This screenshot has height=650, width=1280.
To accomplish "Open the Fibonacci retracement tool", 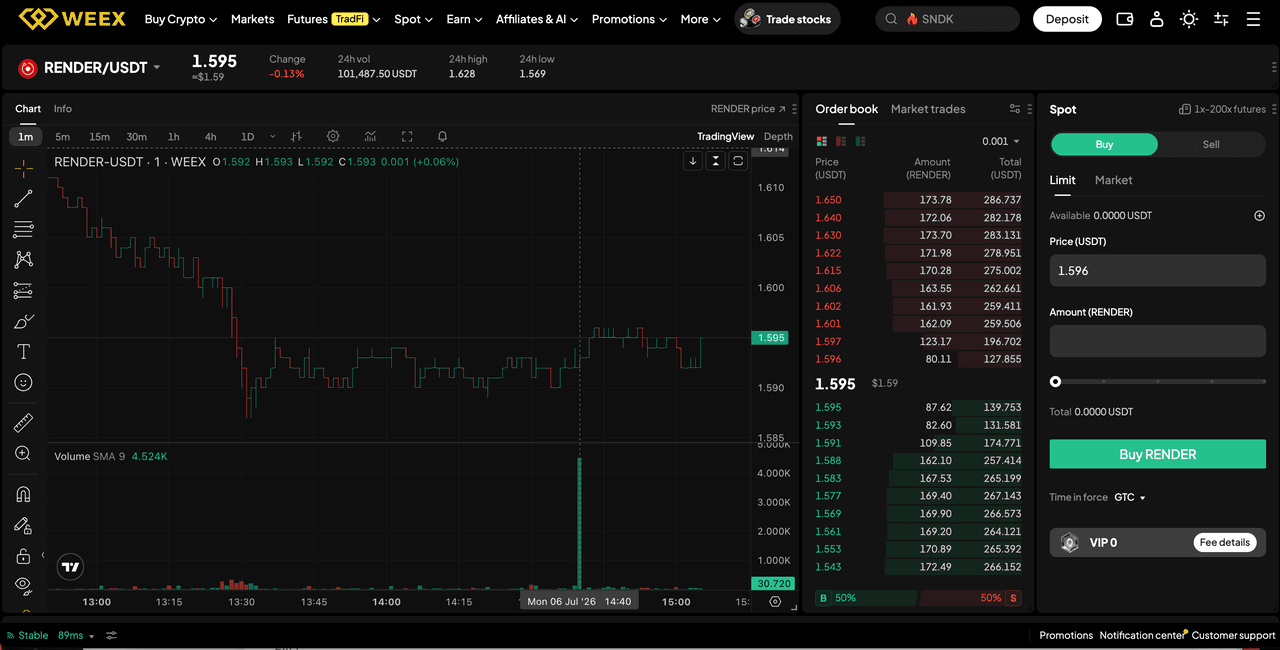I will click(23, 229).
